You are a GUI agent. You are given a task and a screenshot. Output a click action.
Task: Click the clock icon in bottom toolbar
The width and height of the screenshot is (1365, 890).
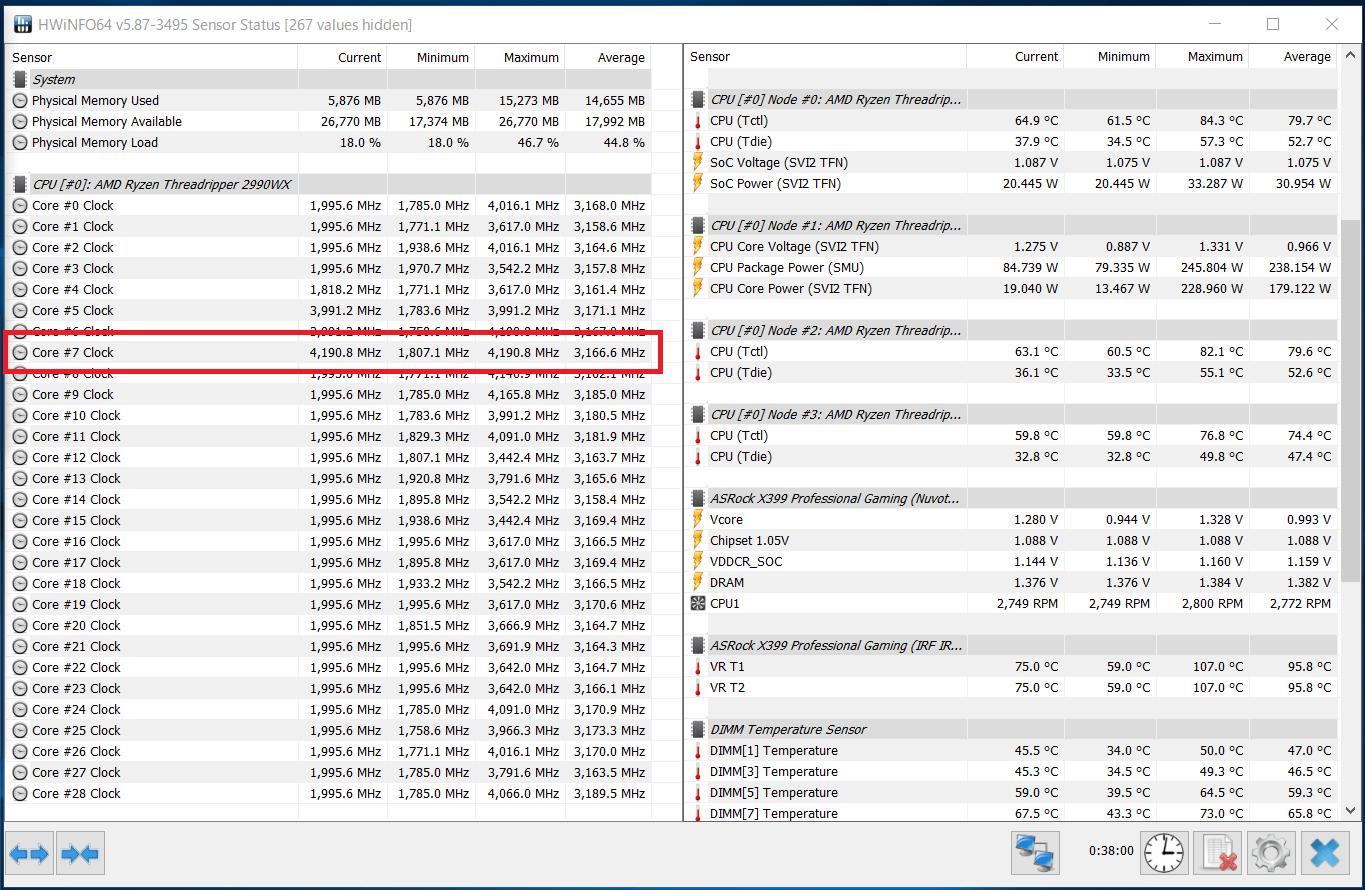(x=1164, y=853)
